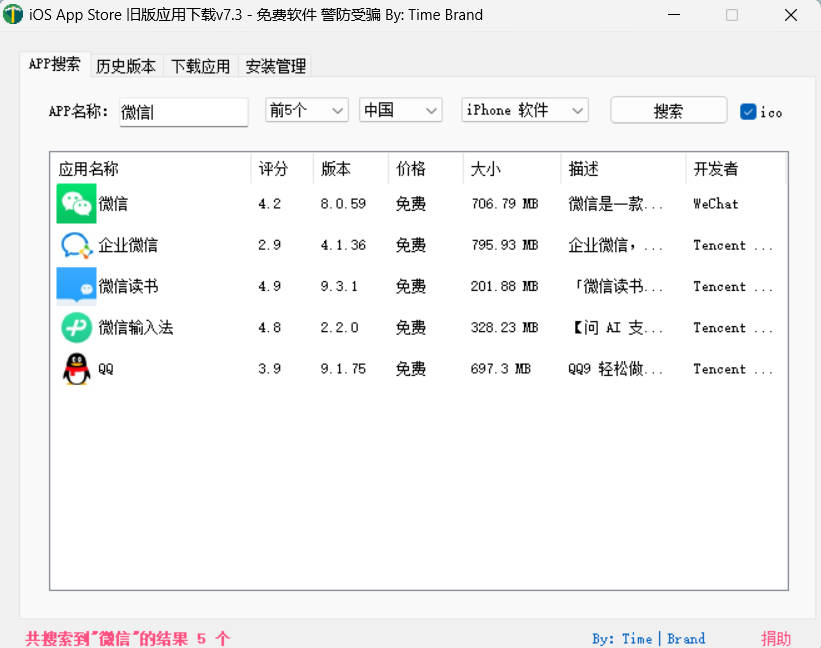Click size 706.79 MB cell
Screen dimensions: 821x648
(x=505, y=204)
